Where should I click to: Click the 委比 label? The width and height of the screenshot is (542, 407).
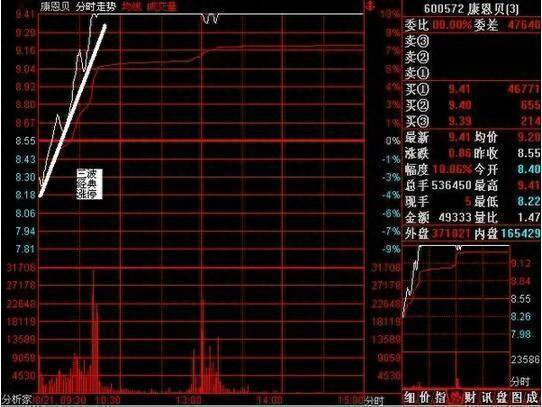coord(417,25)
